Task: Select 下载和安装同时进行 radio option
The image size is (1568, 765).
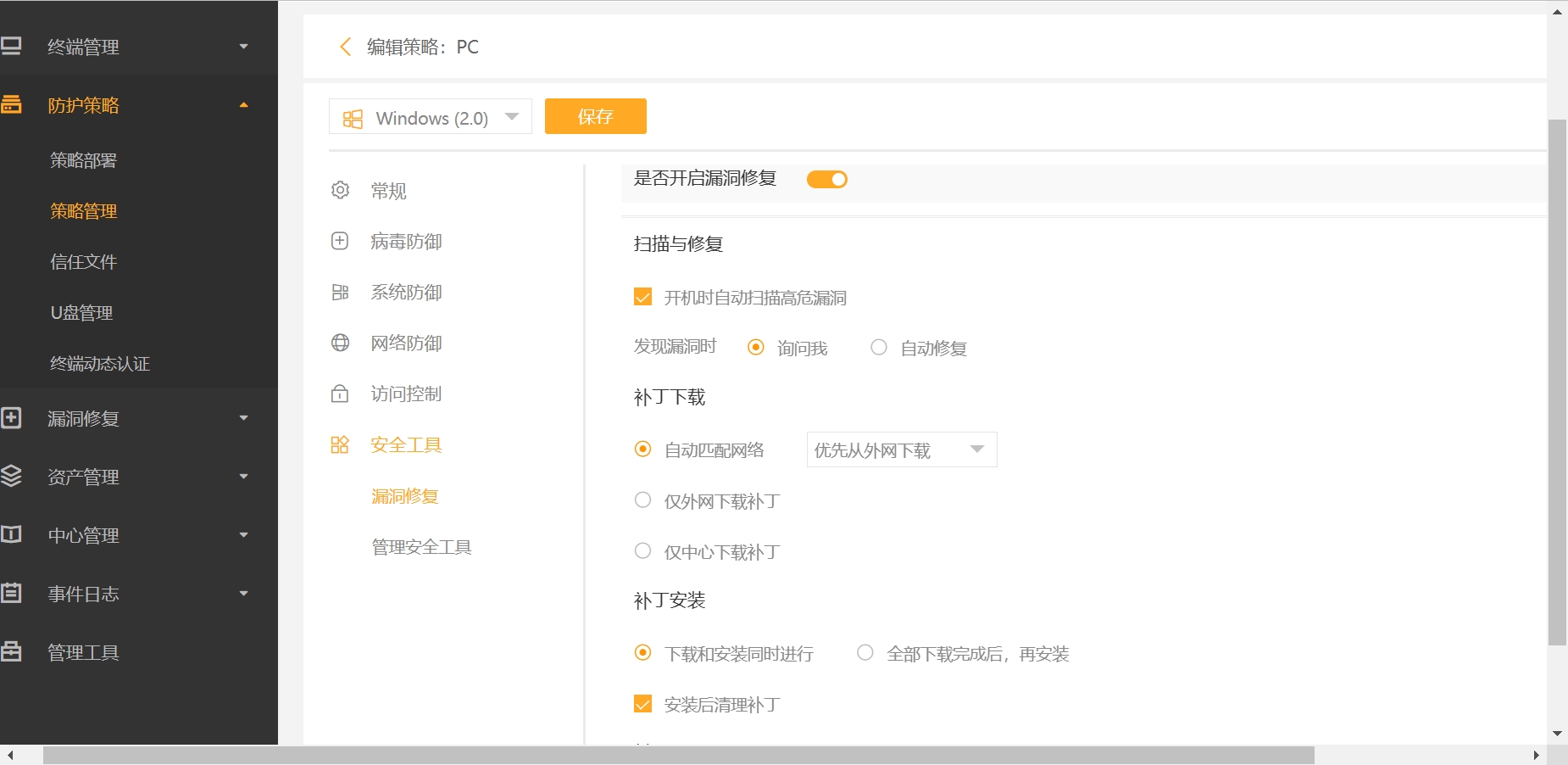Action: pos(643,652)
